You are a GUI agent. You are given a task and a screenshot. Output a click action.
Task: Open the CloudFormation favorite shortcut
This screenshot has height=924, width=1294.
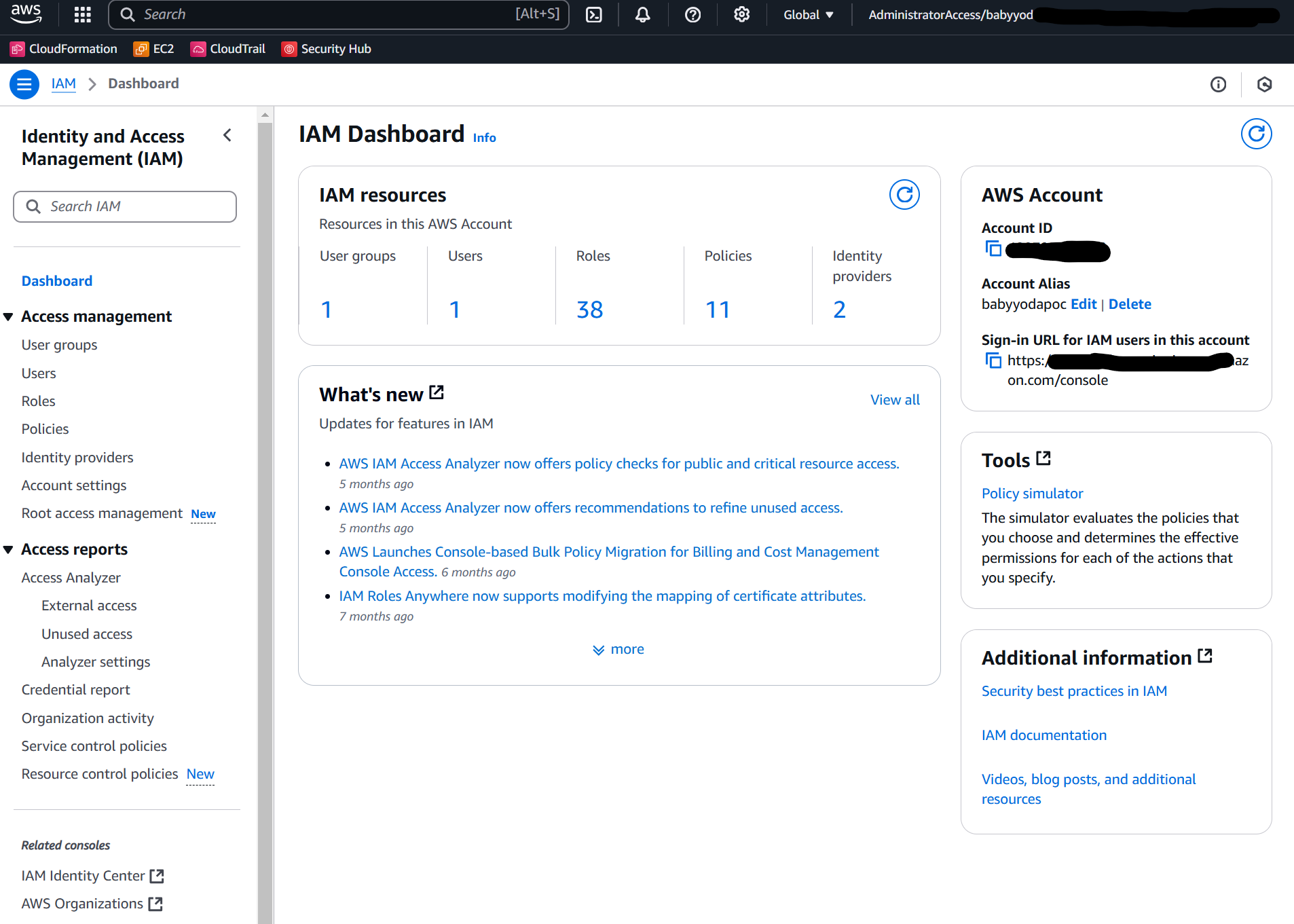[64, 49]
